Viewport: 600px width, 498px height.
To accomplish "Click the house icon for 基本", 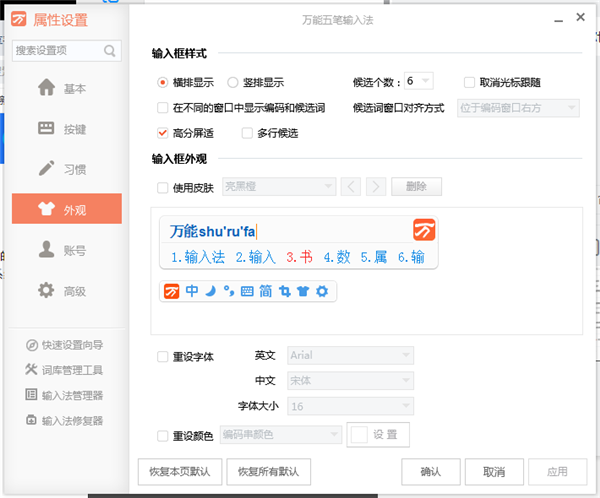I will coord(46,87).
